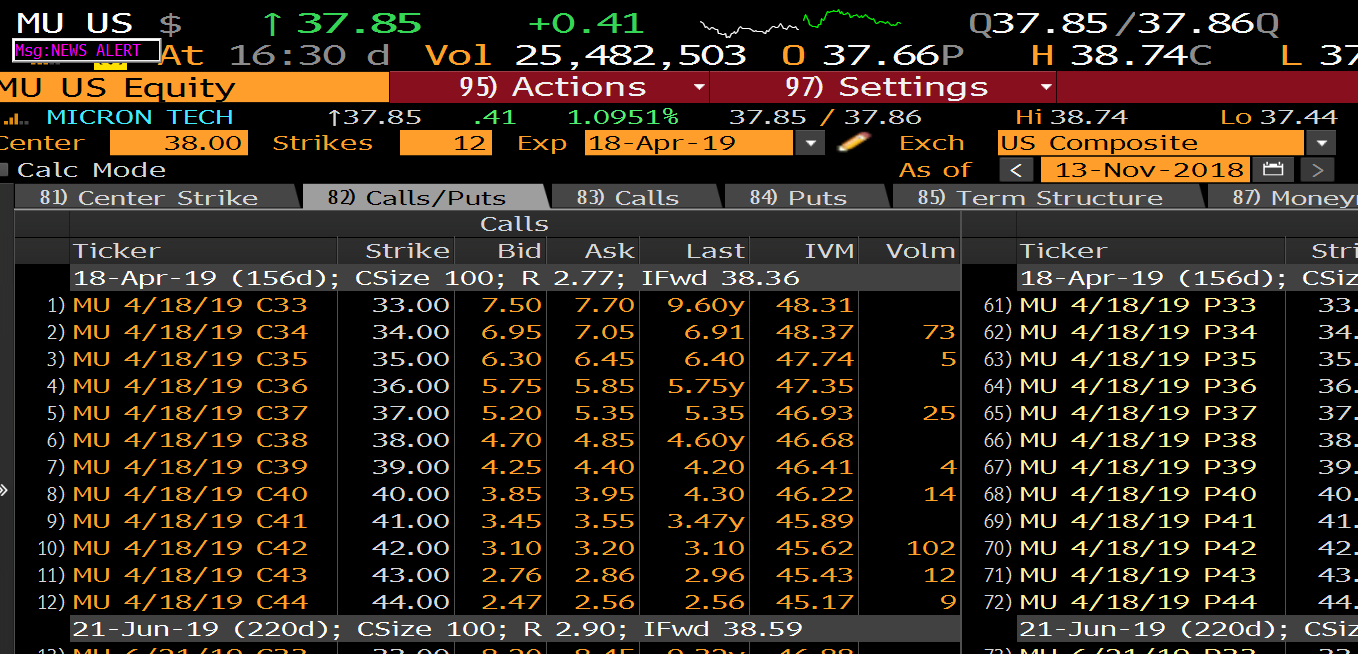Screen dimensions: 1358x654
Task: Click the MICRON TECH company name
Action: click(140, 117)
